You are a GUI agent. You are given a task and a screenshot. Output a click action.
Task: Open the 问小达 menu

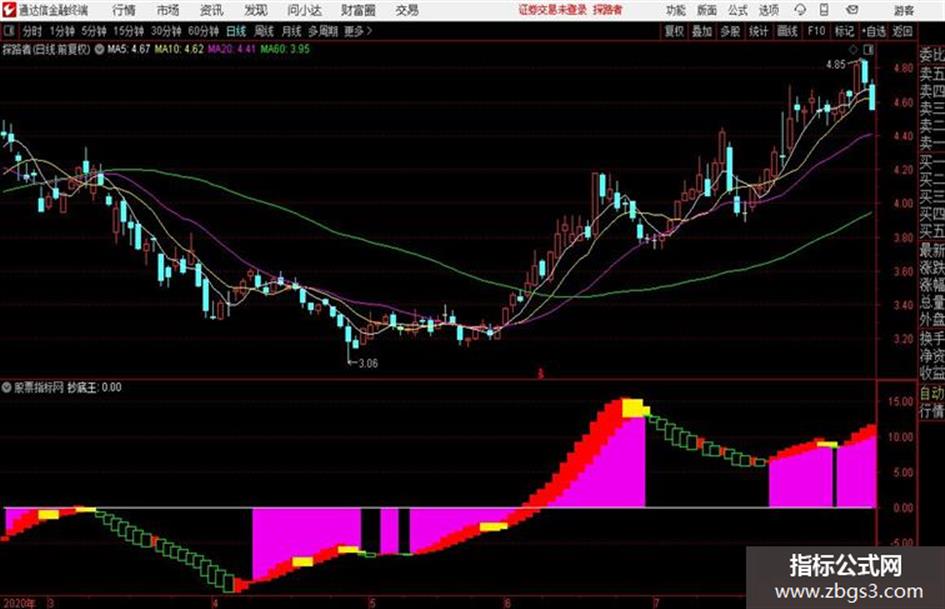click(304, 10)
